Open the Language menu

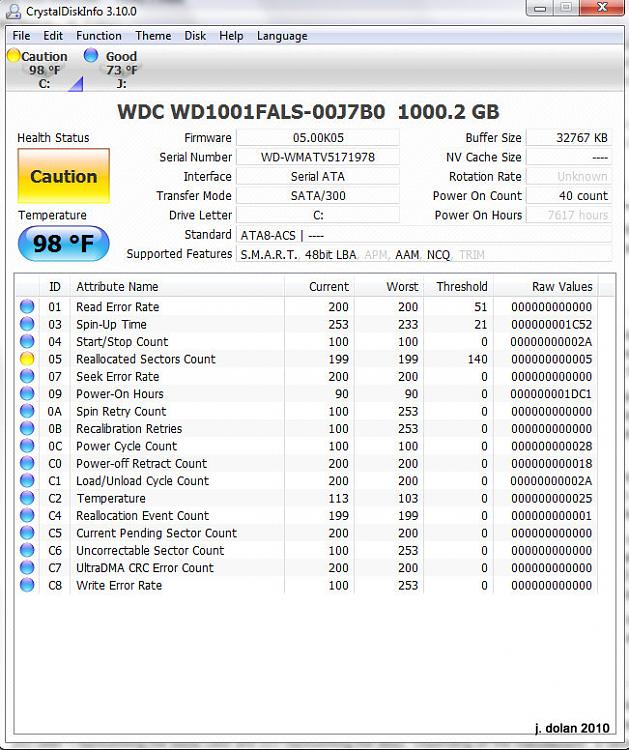pos(282,36)
